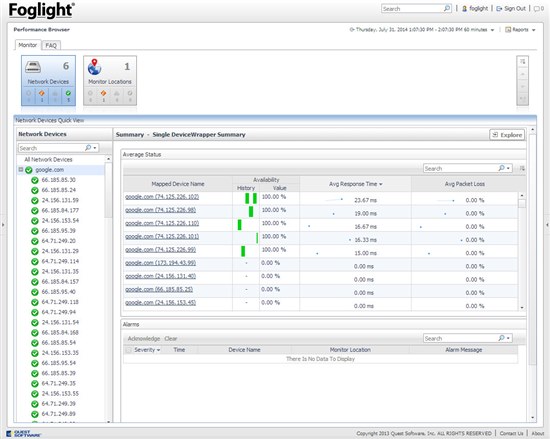Click Contact Us in the footer
550x439 pixels.
click(511, 434)
